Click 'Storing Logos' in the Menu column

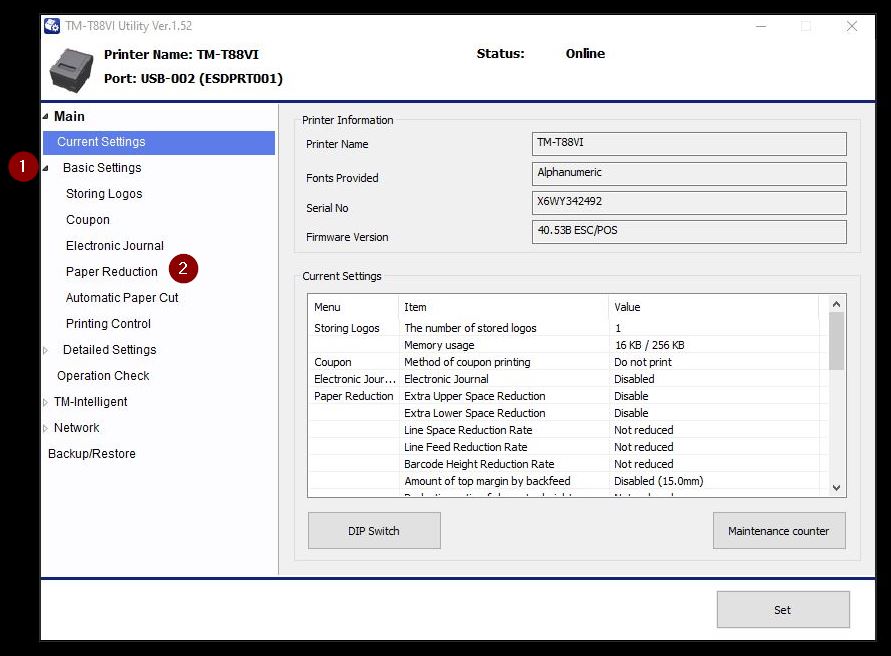[347, 328]
